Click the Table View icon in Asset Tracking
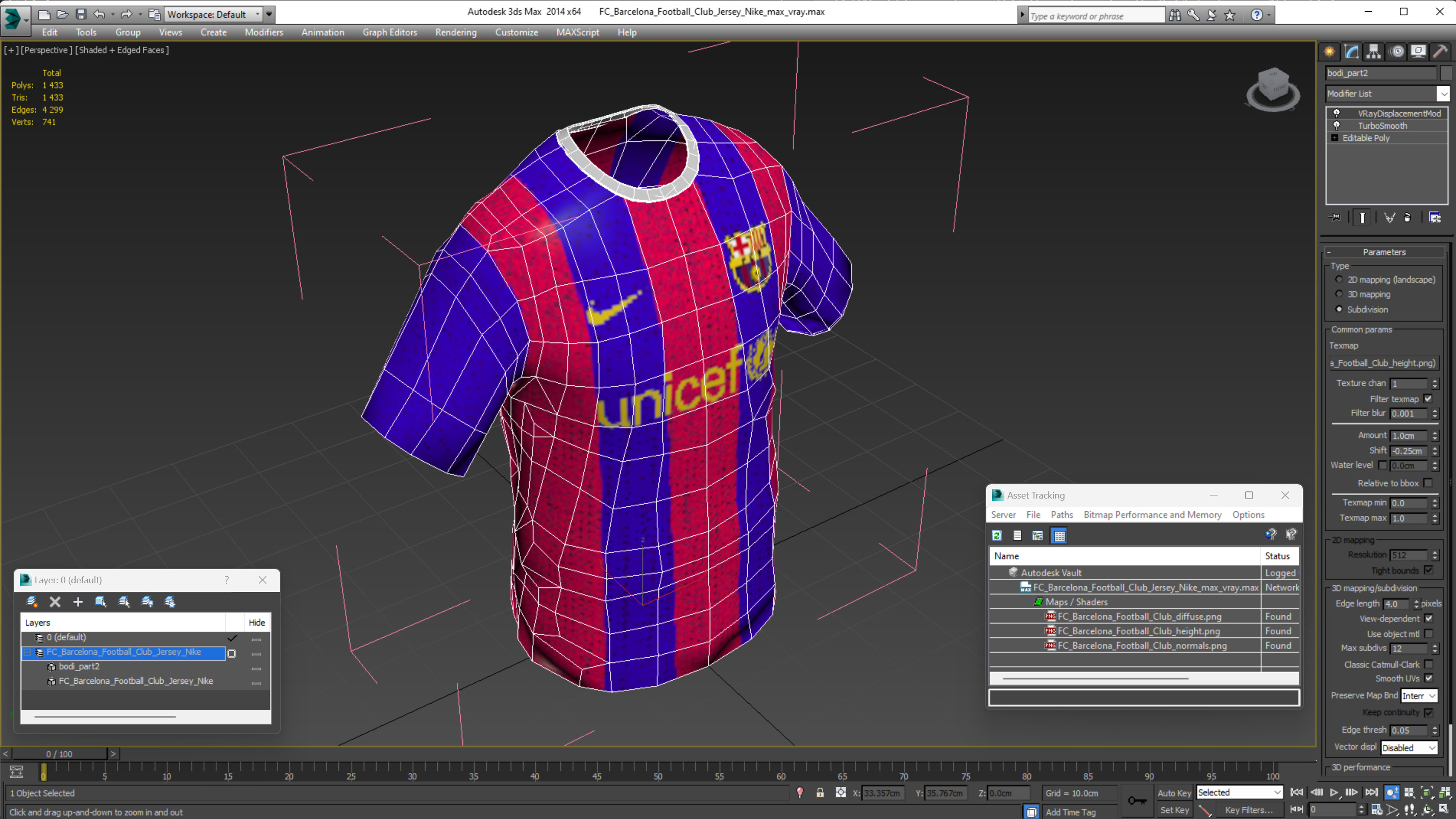The height and width of the screenshot is (819, 1456). pos(1059,535)
